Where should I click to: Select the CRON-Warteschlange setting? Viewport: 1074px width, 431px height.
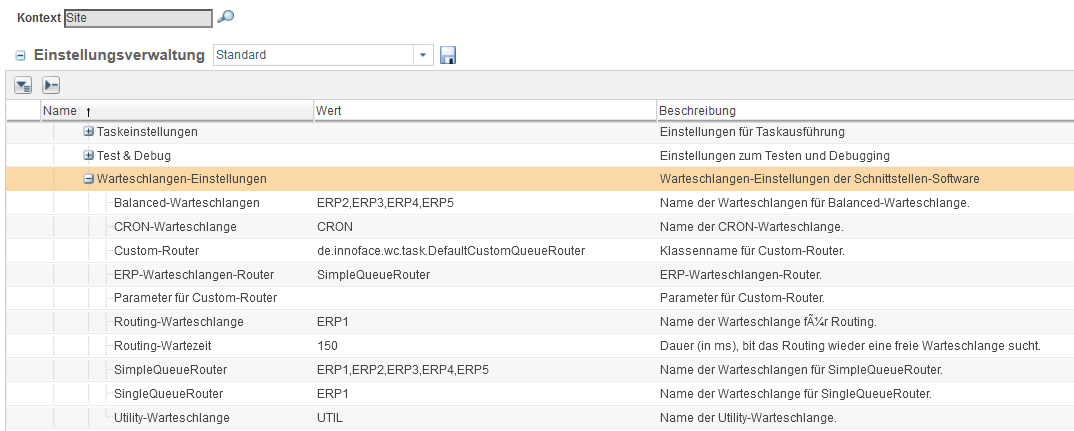pos(175,227)
